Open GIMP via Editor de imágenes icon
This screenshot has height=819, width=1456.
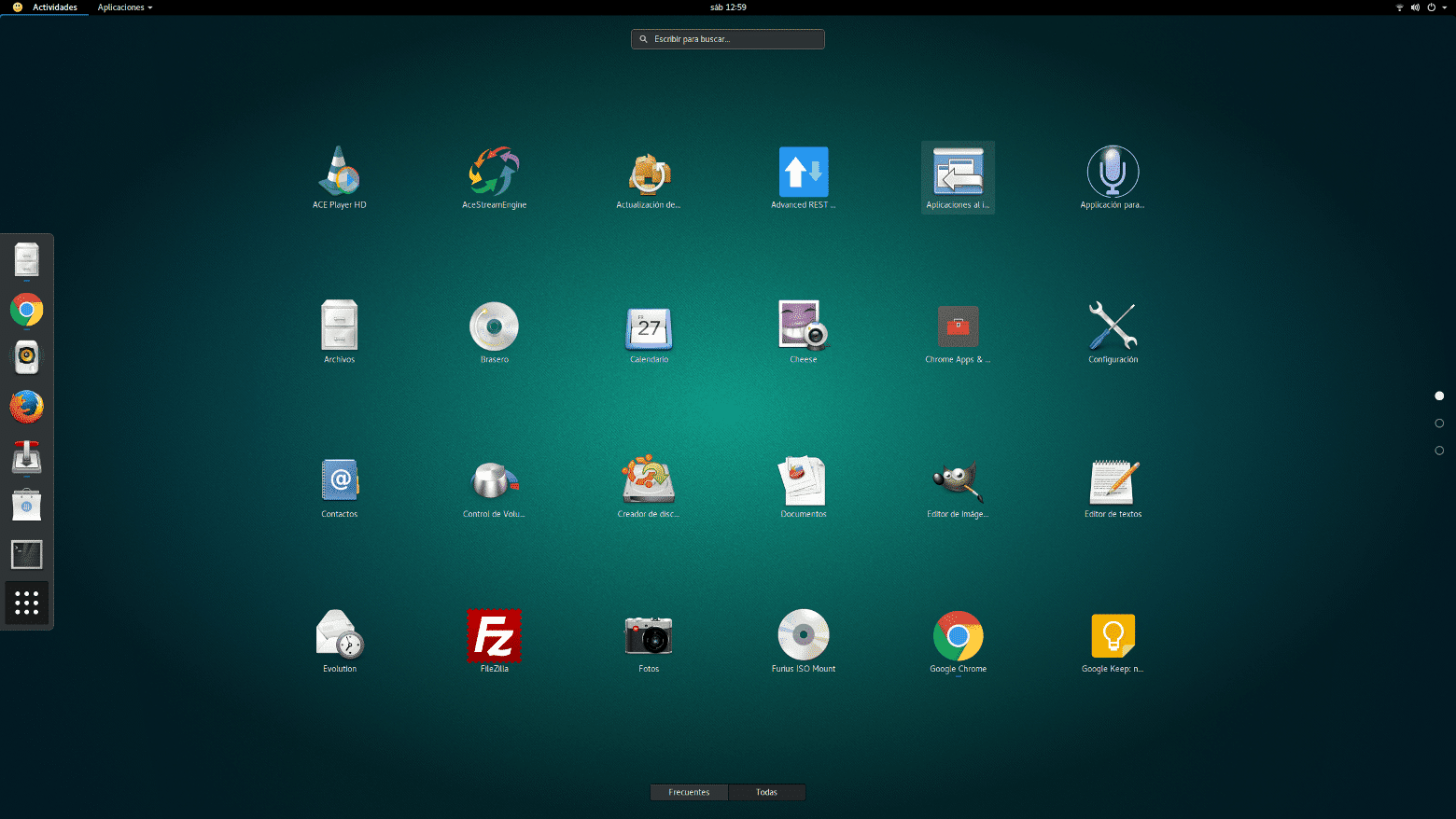pyautogui.click(x=958, y=480)
